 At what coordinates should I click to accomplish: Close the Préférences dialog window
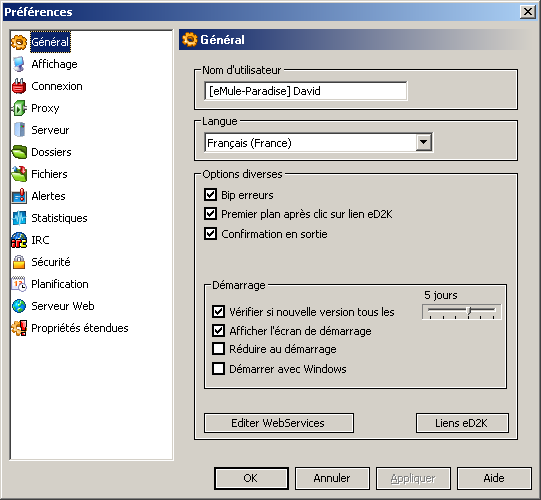[528, 12]
